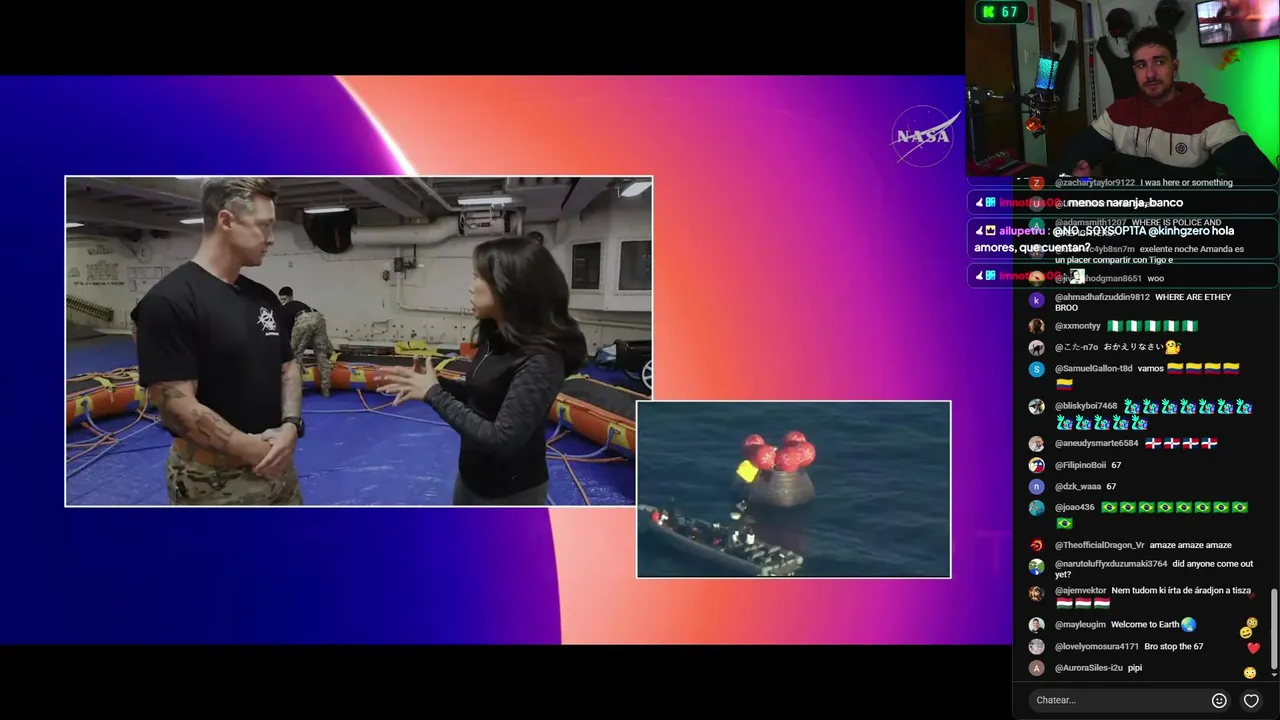Image resolution: width=1280 pixels, height=720 pixels.
Task: Click @joao436's avatar
Action: point(1036,508)
